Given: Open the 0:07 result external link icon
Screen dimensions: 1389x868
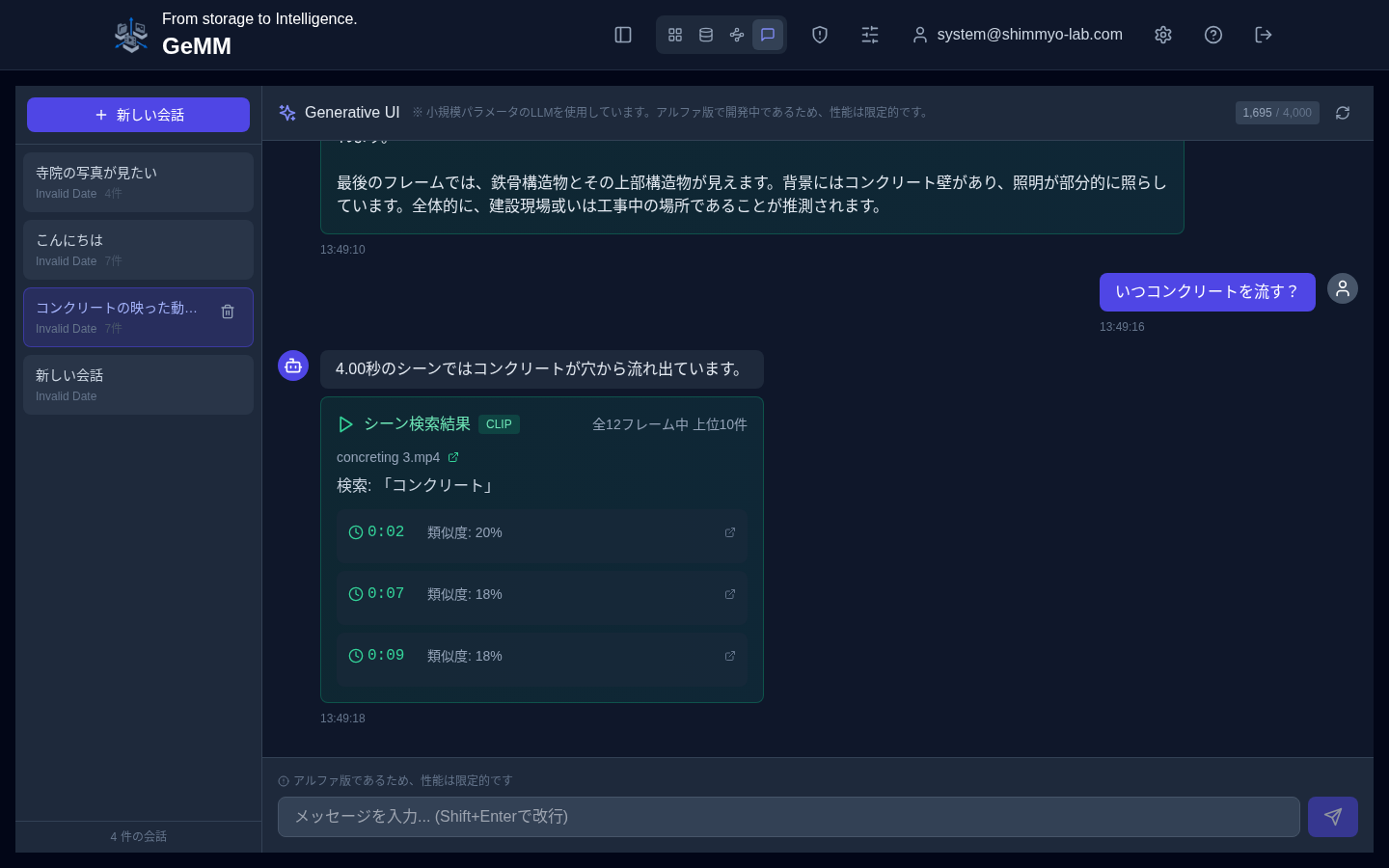Looking at the screenshot, I should click(x=730, y=594).
